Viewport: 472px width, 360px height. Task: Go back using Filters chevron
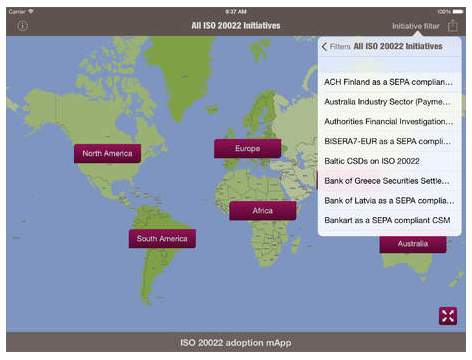click(336, 46)
